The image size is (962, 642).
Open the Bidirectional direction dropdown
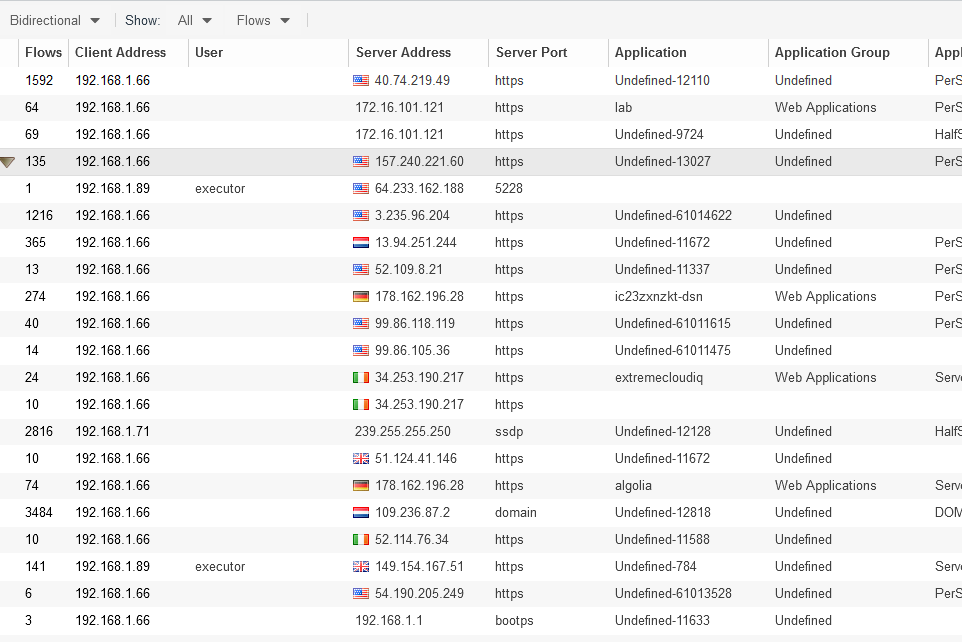(55, 20)
